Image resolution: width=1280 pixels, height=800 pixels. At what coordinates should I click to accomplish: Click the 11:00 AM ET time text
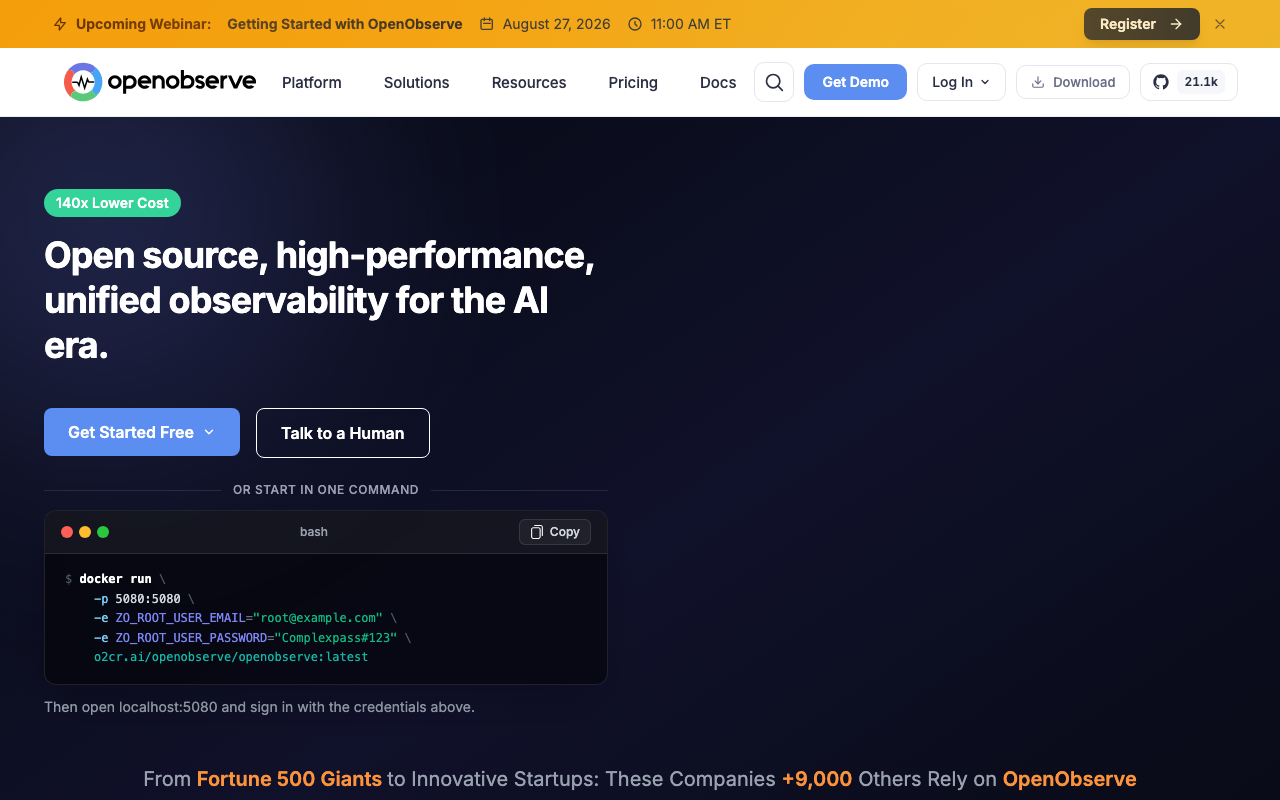[x=691, y=24]
